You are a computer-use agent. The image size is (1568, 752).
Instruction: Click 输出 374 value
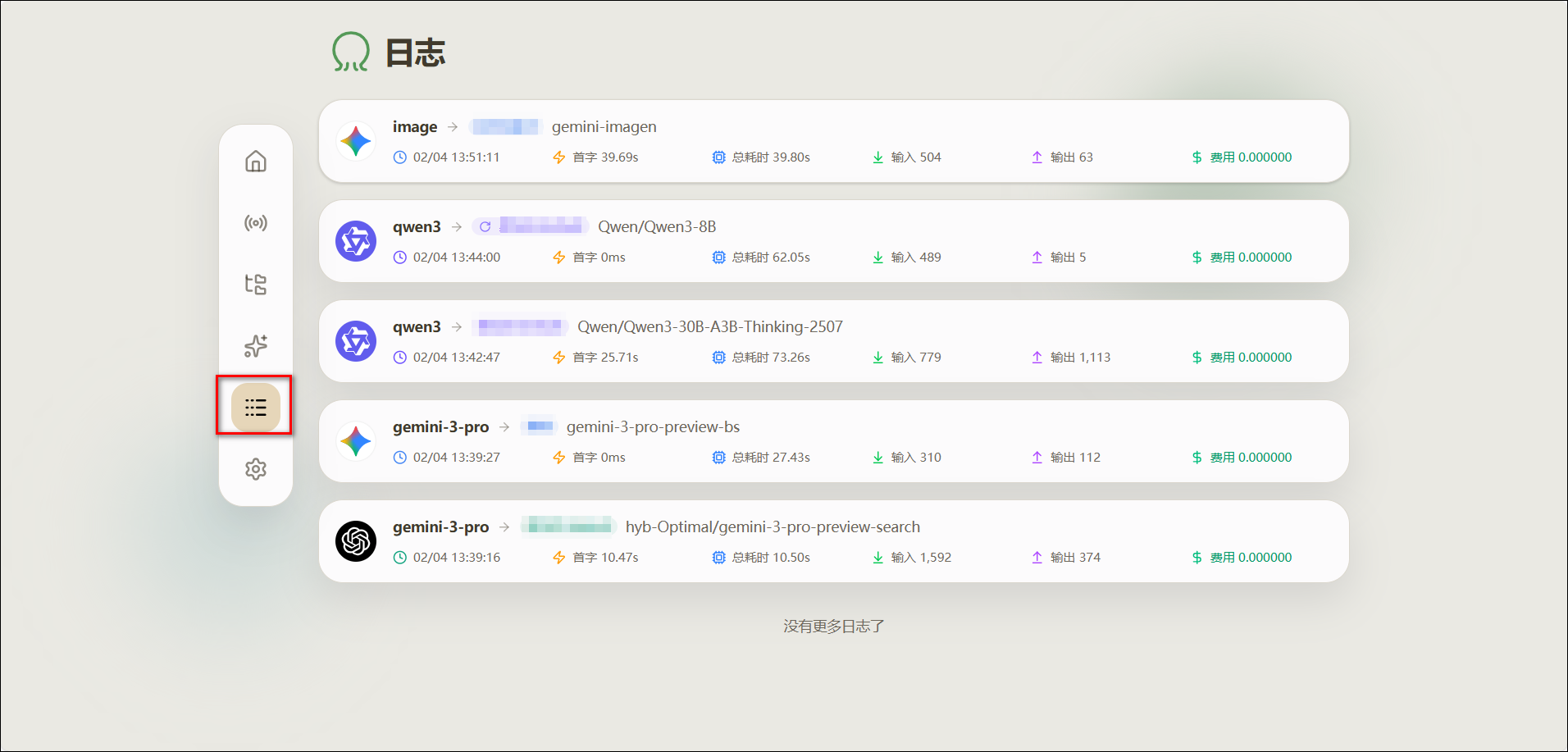click(x=1075, y=558)
